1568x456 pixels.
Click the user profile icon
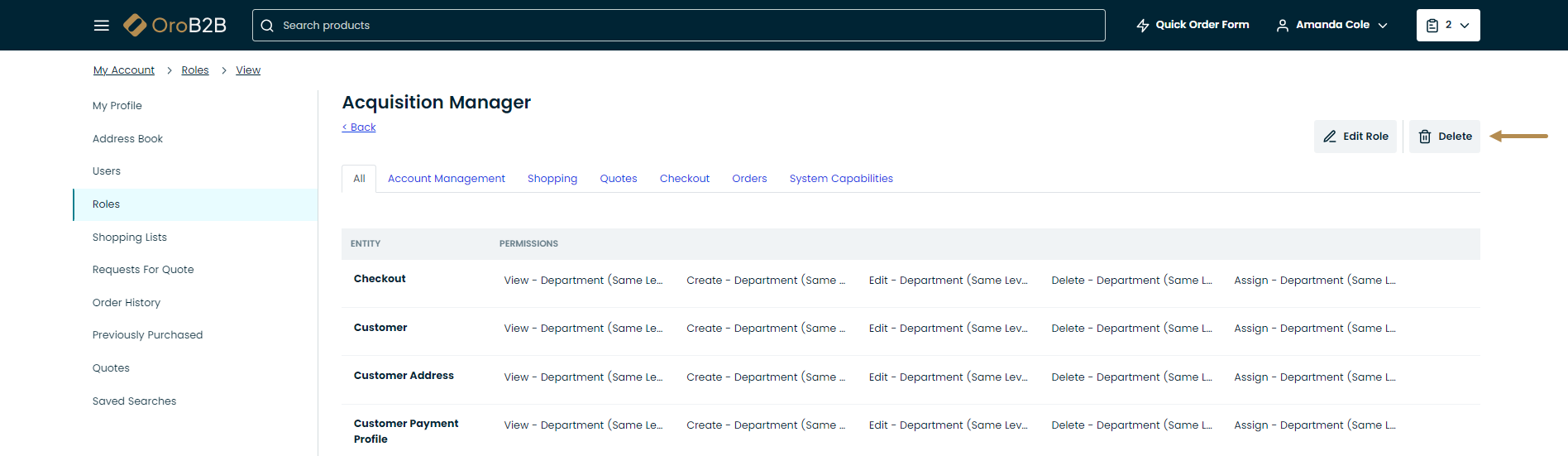[1282, 26]
